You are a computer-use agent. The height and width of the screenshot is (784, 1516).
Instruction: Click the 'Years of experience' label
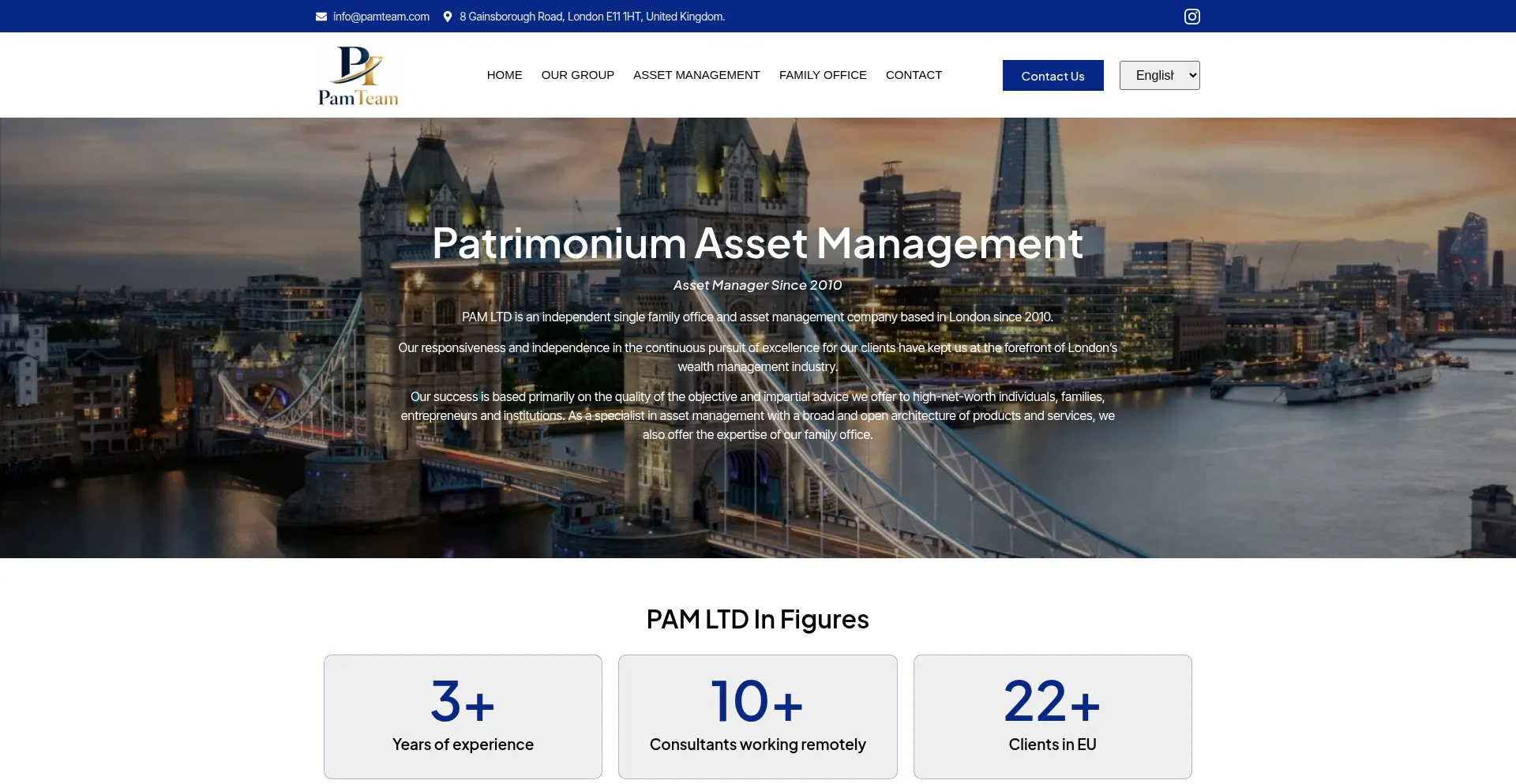click(x=463, y=745)
